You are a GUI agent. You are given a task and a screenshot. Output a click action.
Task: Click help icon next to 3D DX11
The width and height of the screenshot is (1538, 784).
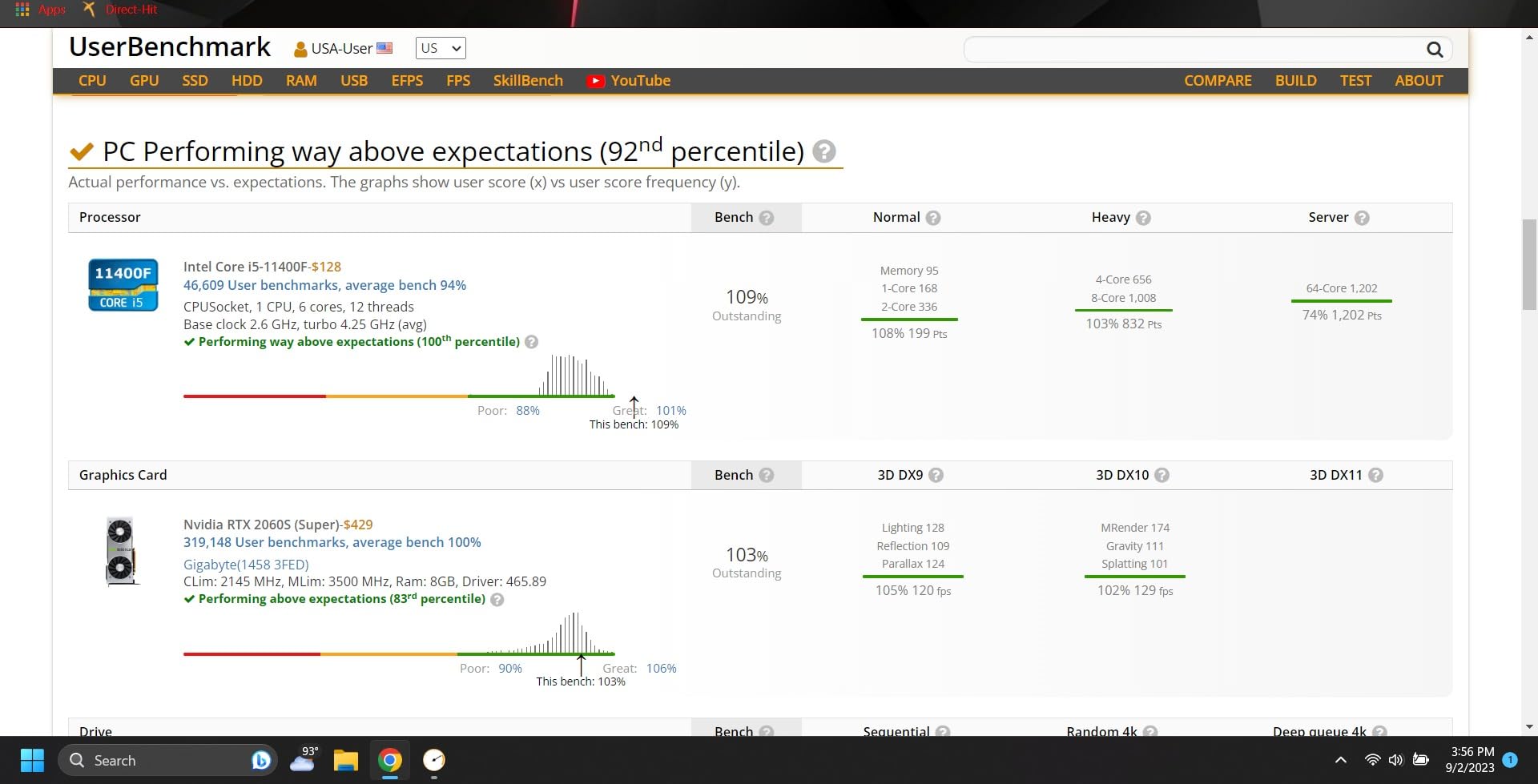point(1375,475)
